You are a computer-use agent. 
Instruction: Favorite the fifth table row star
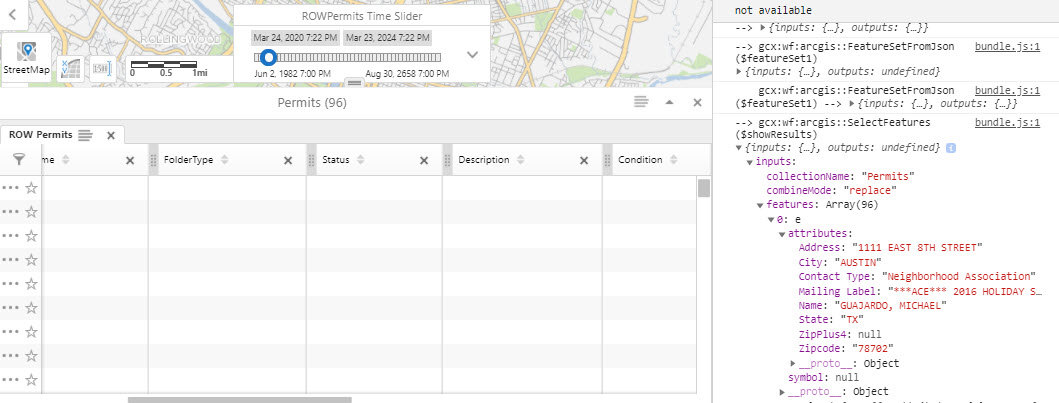point(31,284)
